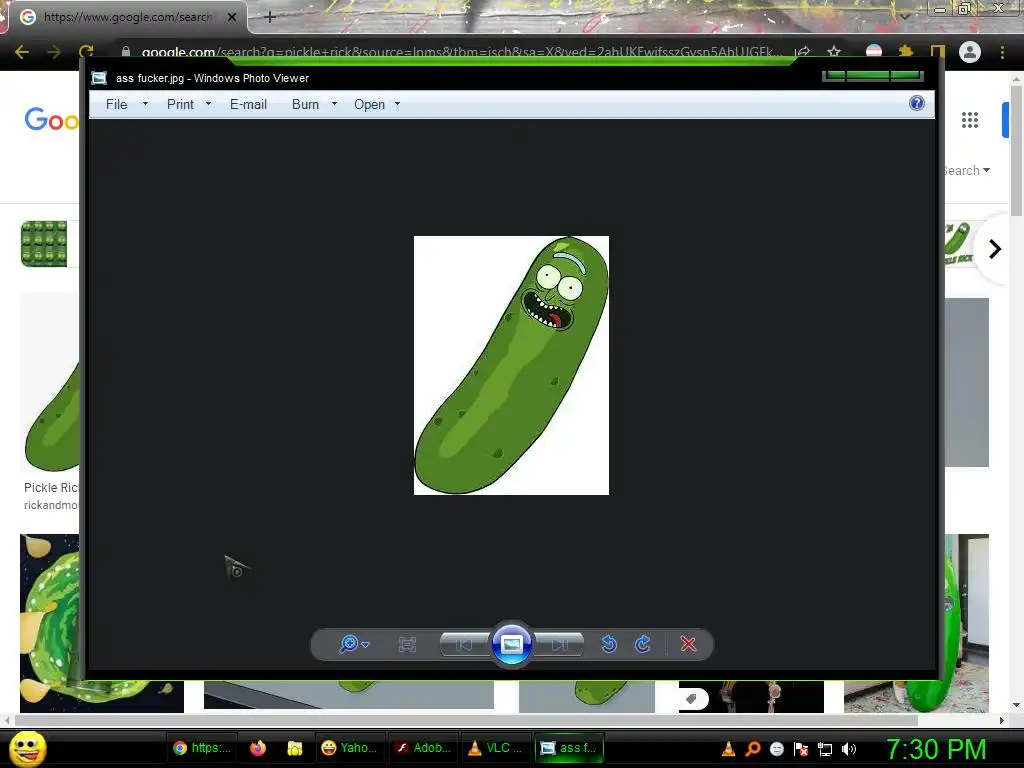1024x768 pixels.
Task: Click the Chrome side panel icon
Action: (938, 52)
